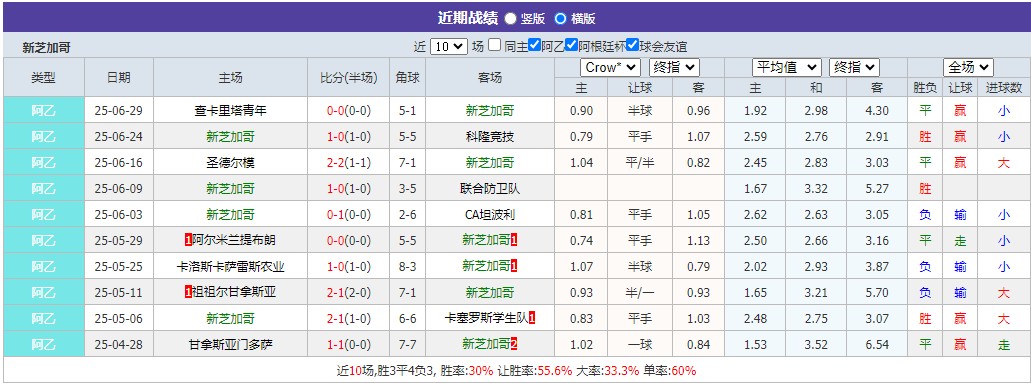Click the 角球 column header
Image resolution: width=1031 pixels, height=383 pixels.
pyautogui.click(x=407, y=77)
